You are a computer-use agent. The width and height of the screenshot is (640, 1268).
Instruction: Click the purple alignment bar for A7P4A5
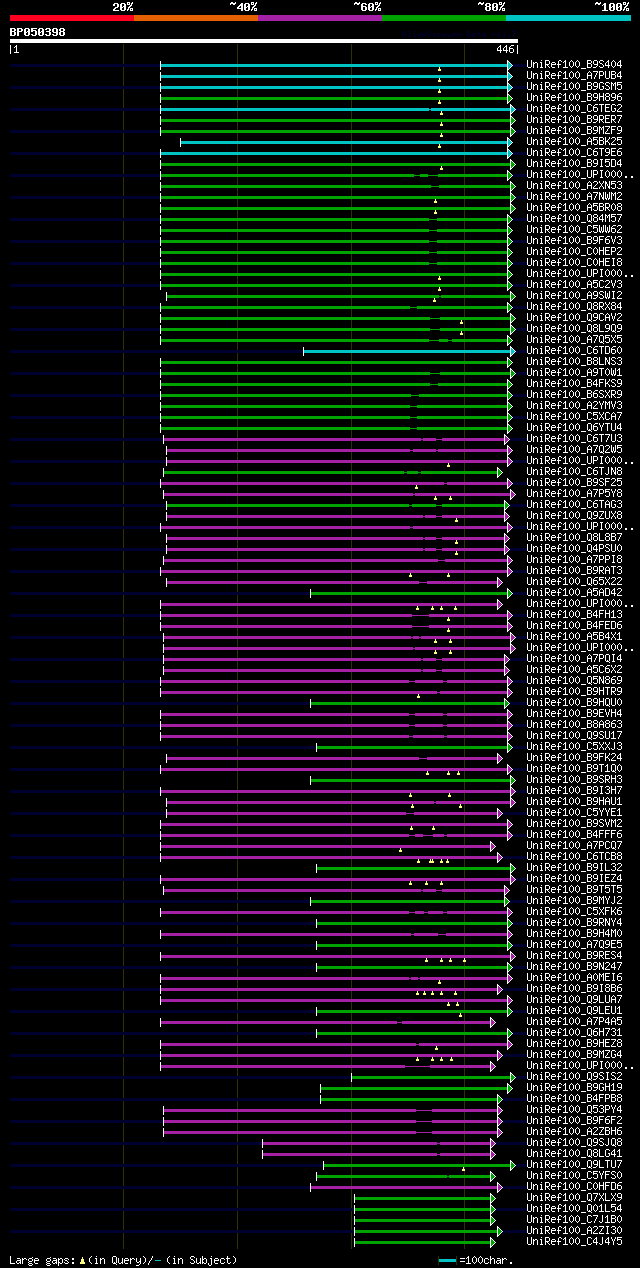tap(326, 1022)
